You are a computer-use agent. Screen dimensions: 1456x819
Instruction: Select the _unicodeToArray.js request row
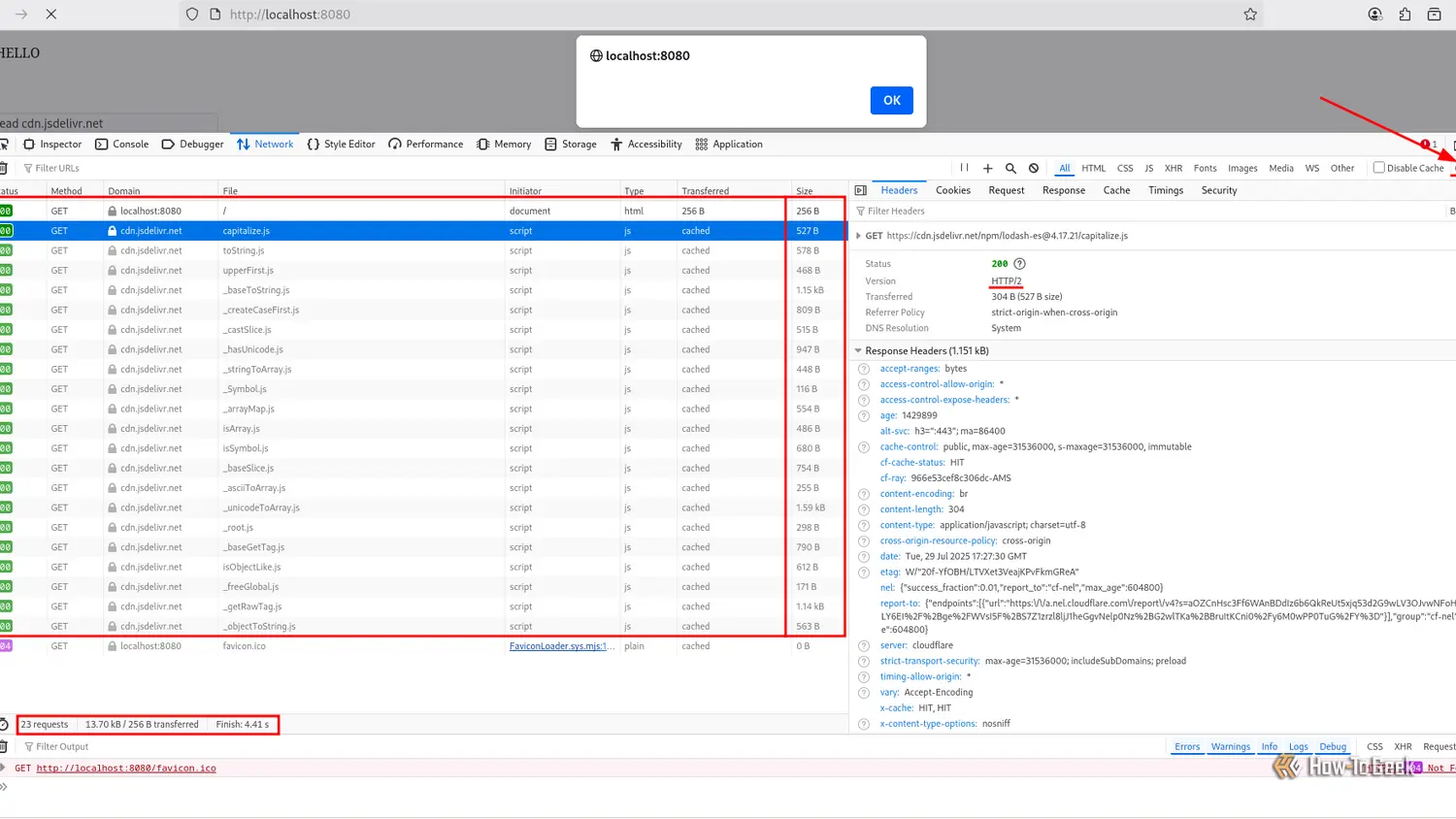tap(422, 508)
